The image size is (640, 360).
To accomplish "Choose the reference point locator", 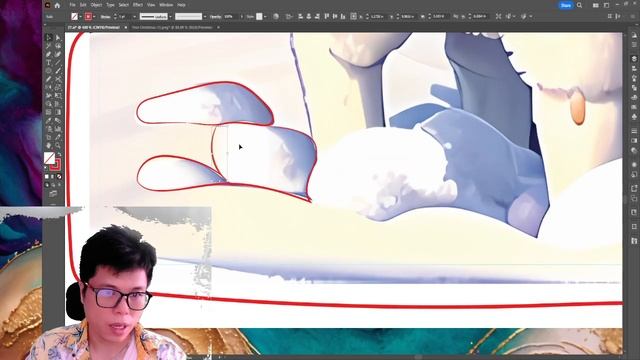I will click(x=353, y=16).
